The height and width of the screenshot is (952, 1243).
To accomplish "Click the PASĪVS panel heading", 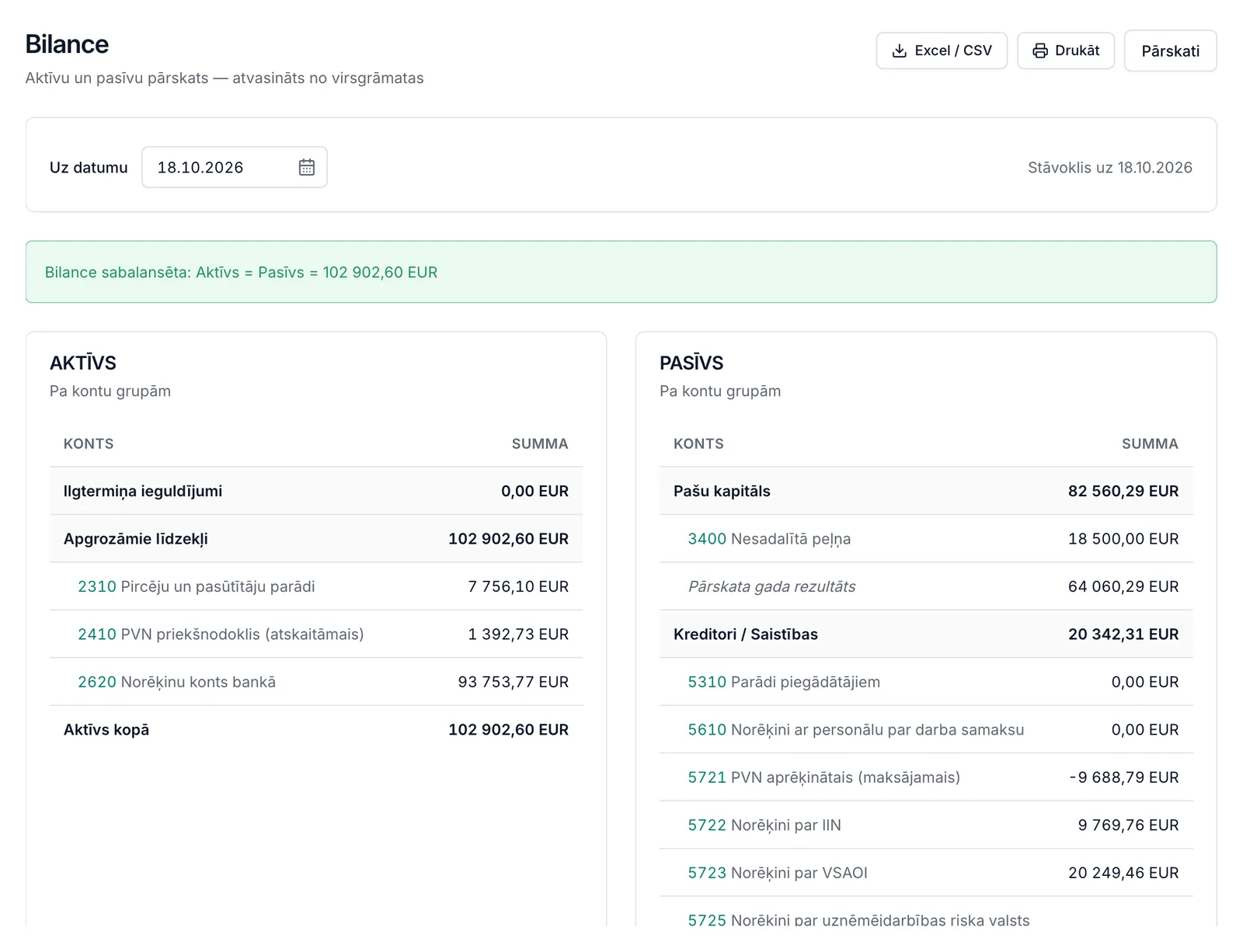I will 691,363.
